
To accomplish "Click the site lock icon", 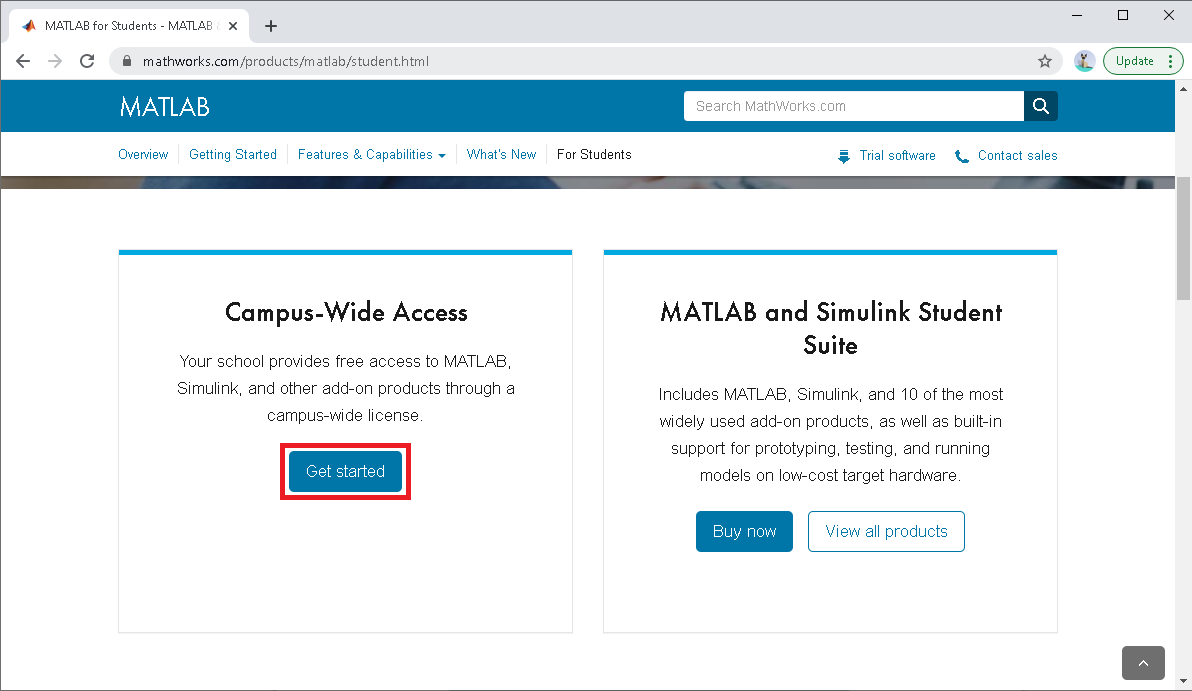I will point(126,61).
